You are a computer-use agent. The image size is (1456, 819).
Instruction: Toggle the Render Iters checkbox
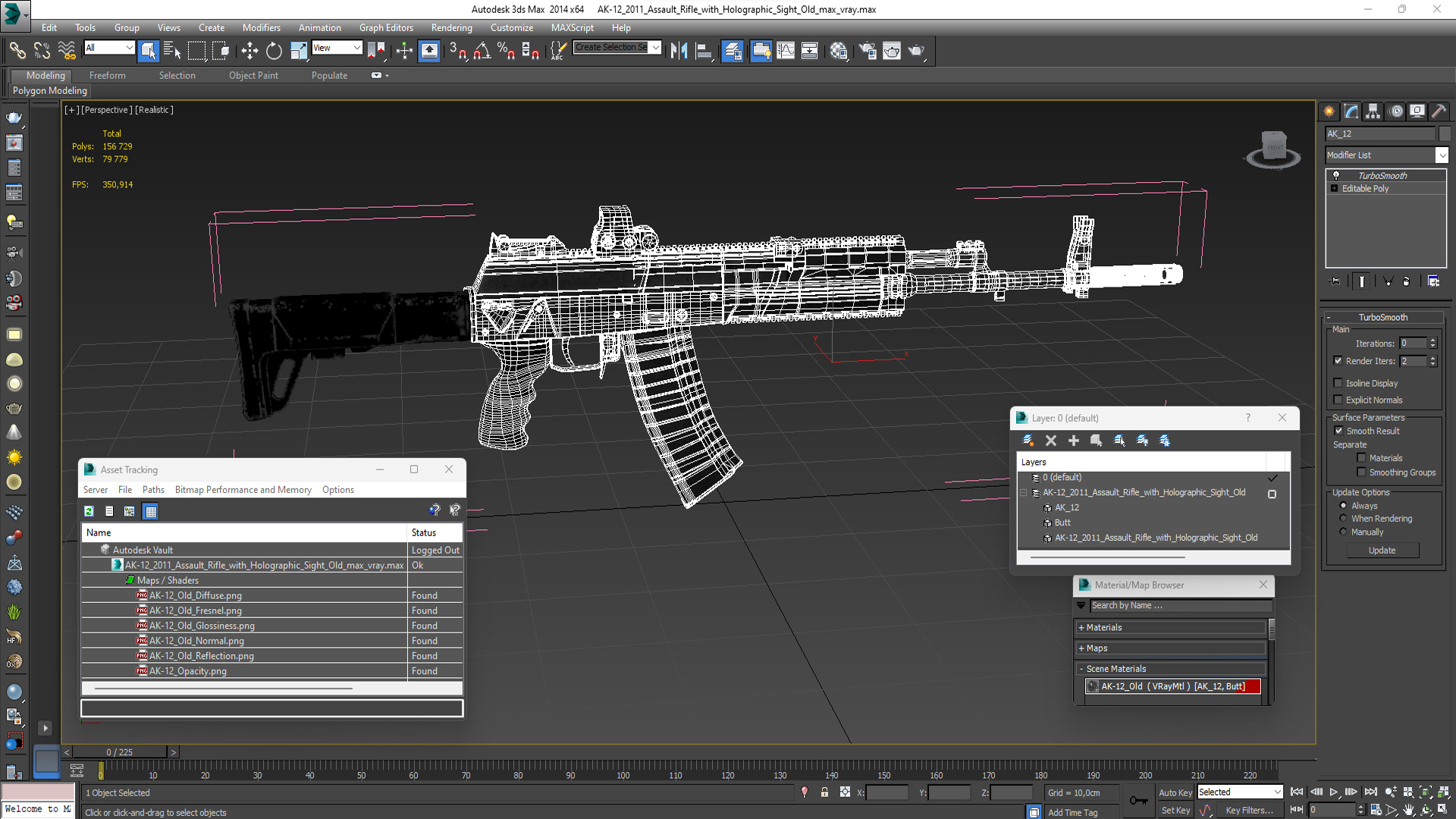[1338, 361]
